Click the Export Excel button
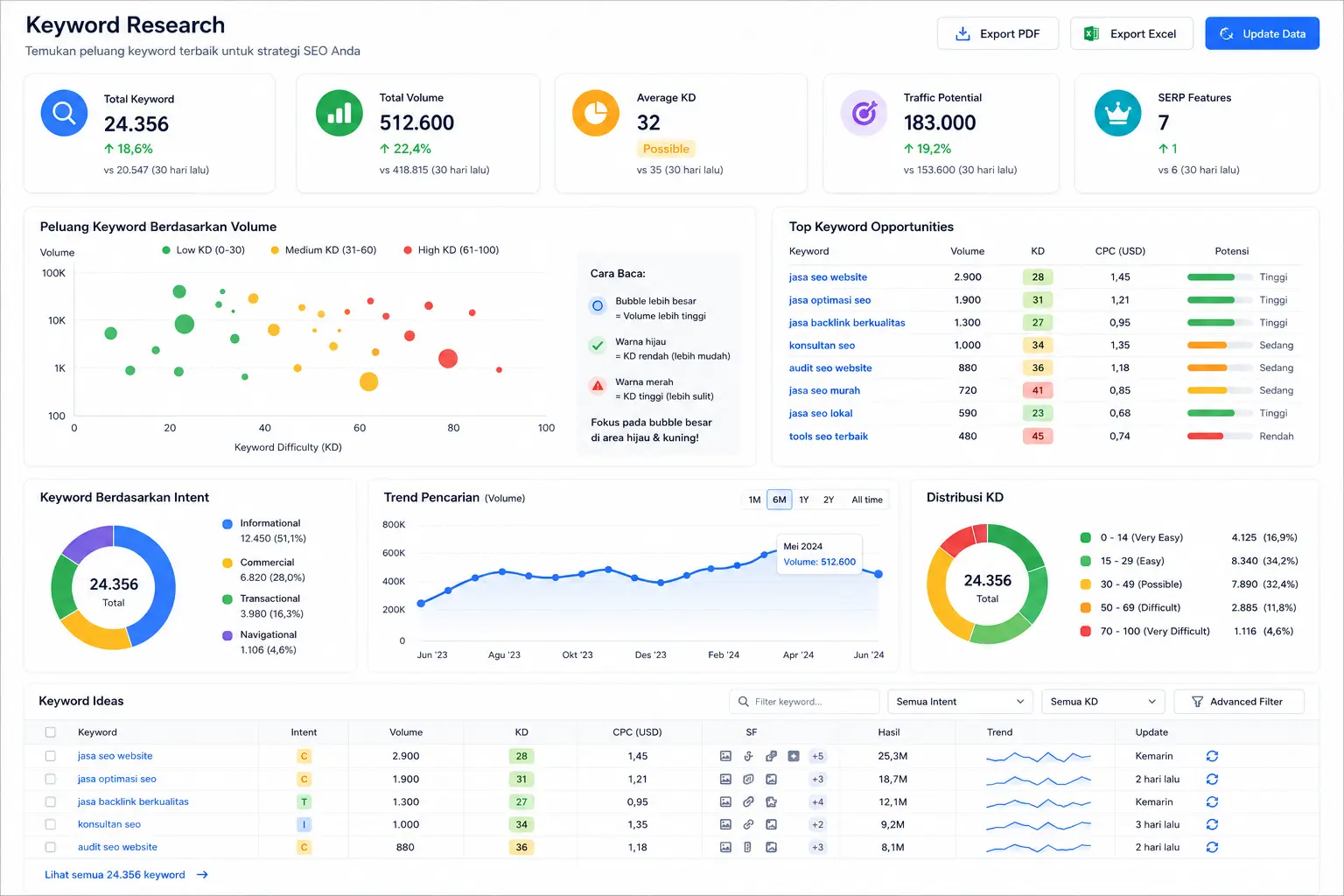 click(x=1131, y=33)
